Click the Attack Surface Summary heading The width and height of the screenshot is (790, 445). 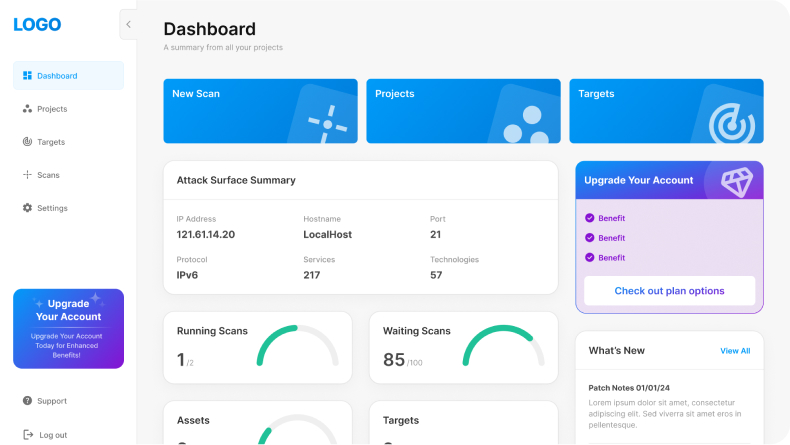point(236,180)
